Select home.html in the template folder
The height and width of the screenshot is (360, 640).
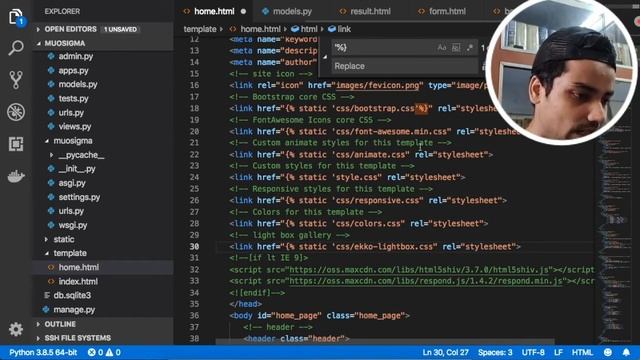pos(79,267)
